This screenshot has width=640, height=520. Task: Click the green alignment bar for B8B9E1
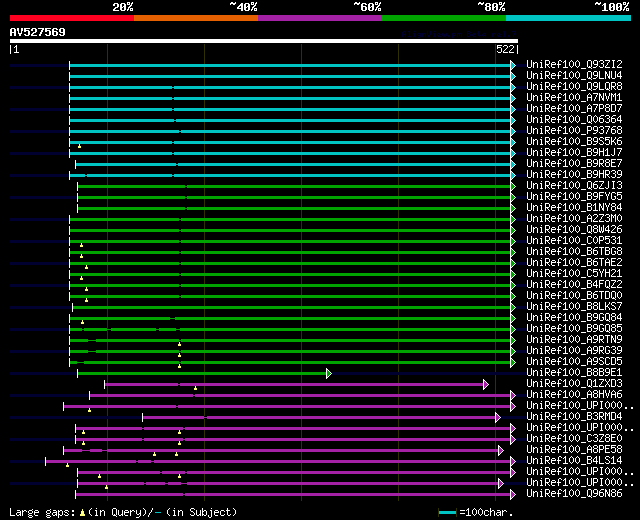point(202,373)
